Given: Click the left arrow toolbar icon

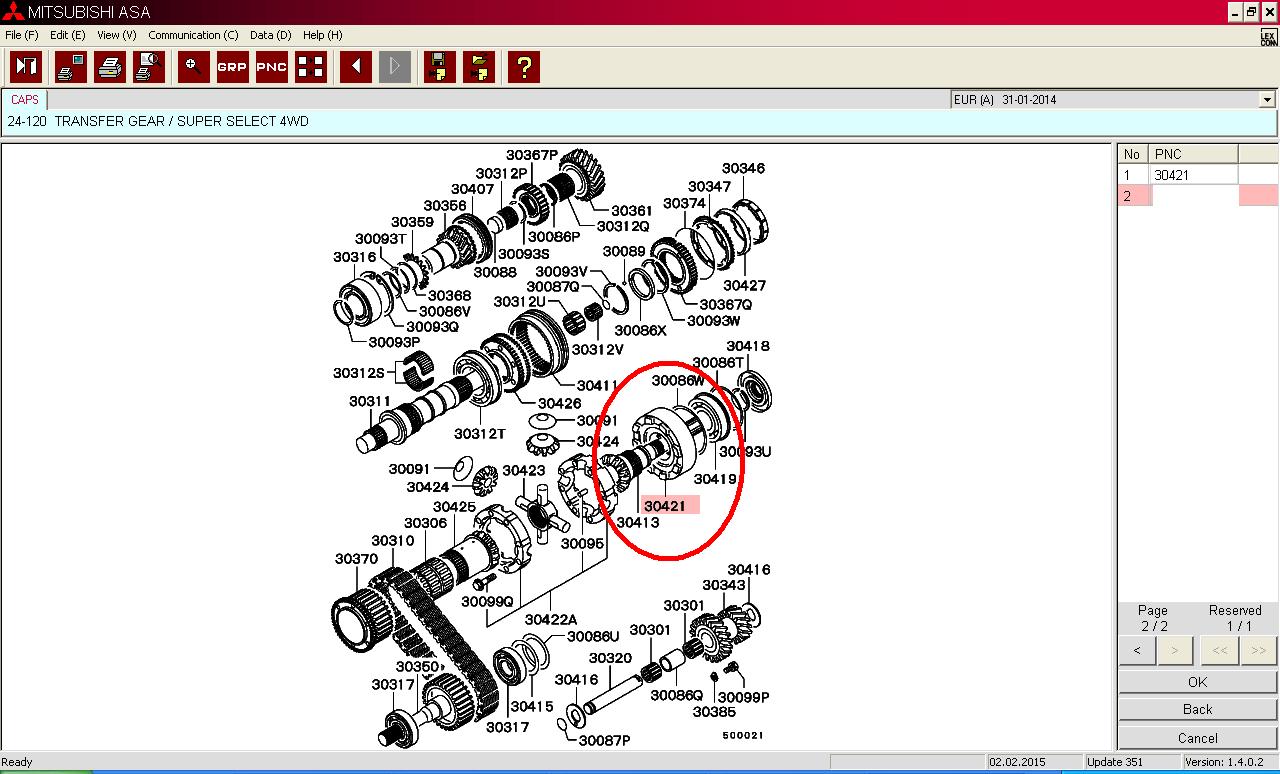Looking at the screenshot, I should click(355, 67).
